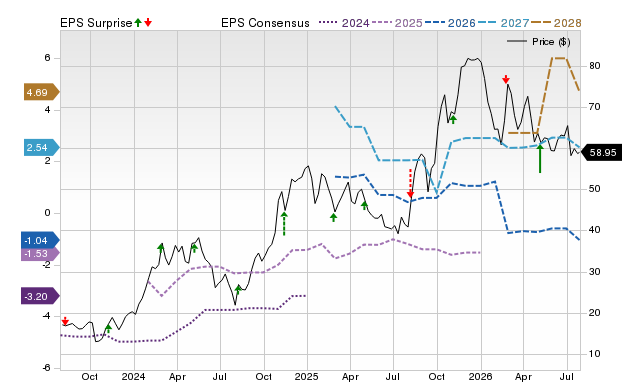Click the EPS Surprise legend title
Screen dimensions: 640x382
(96, 23)
